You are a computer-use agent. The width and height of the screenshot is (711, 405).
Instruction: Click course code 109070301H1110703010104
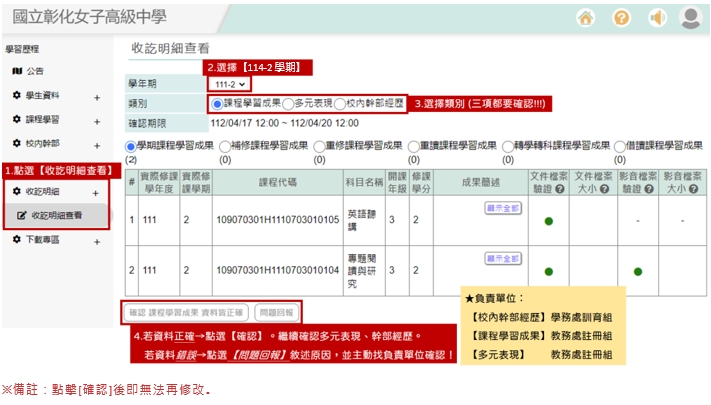pos(278,270)
